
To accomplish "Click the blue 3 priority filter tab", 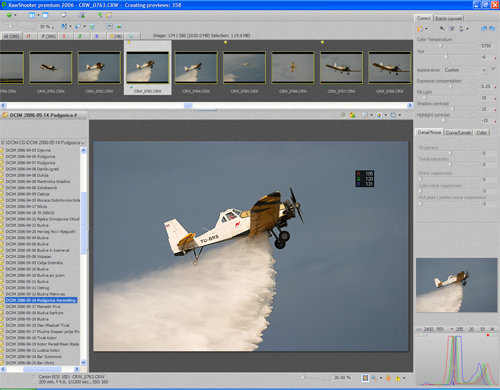I will point(96,36).
